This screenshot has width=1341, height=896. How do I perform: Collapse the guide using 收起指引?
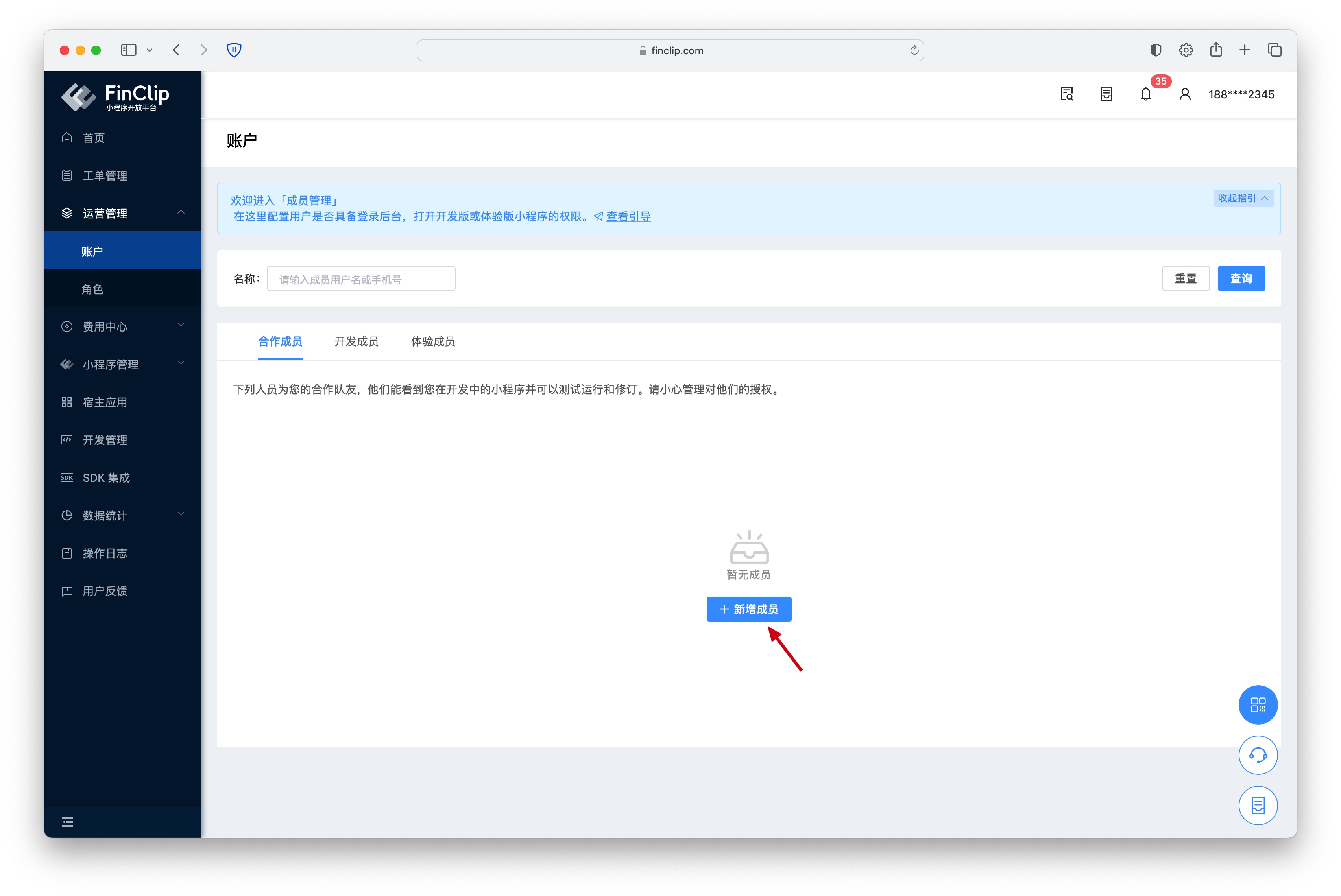tap(1243, 198)
